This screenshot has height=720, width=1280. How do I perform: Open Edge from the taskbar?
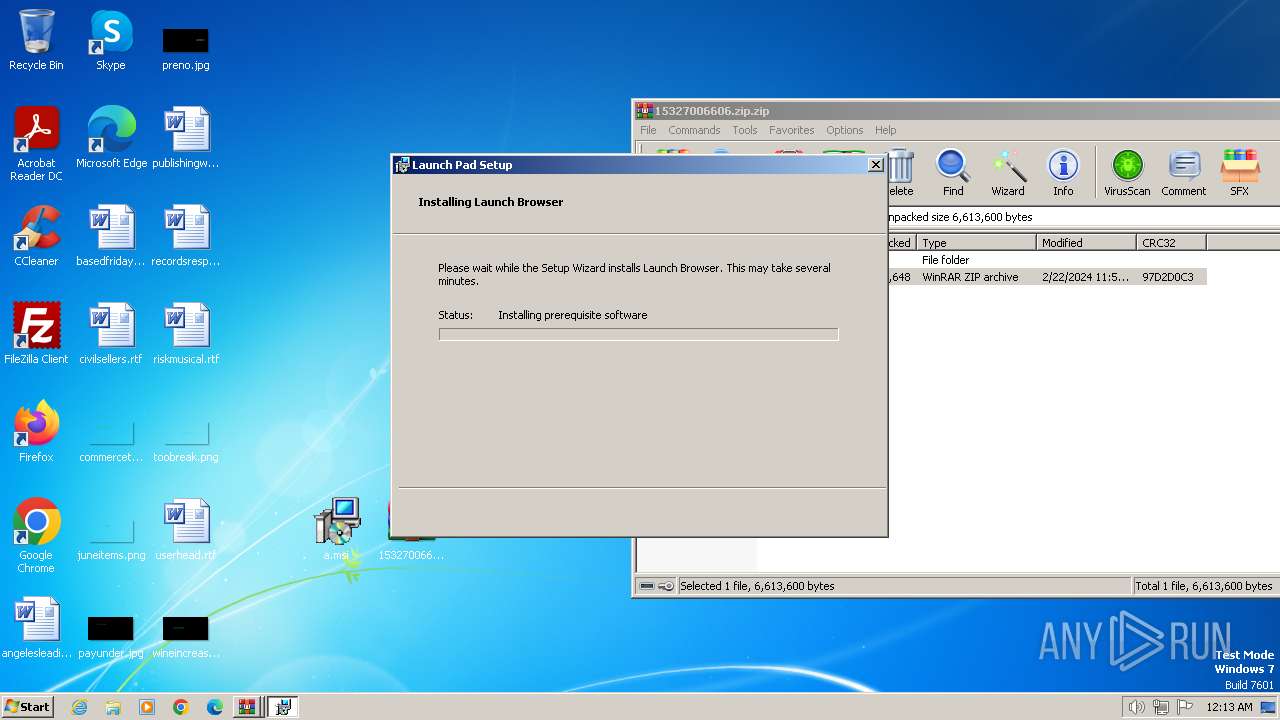(215, 707)
